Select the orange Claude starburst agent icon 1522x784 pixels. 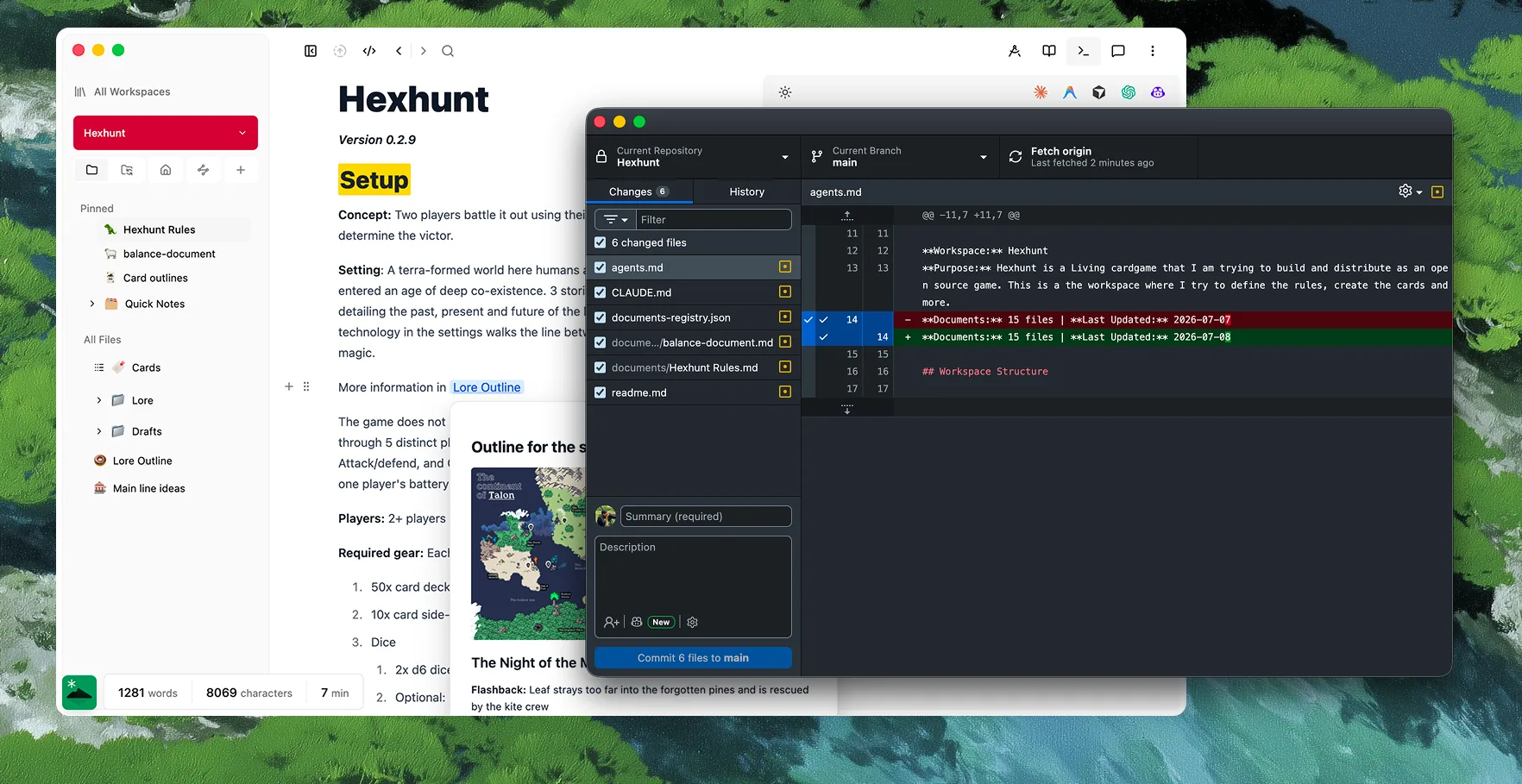point(1041,92)
